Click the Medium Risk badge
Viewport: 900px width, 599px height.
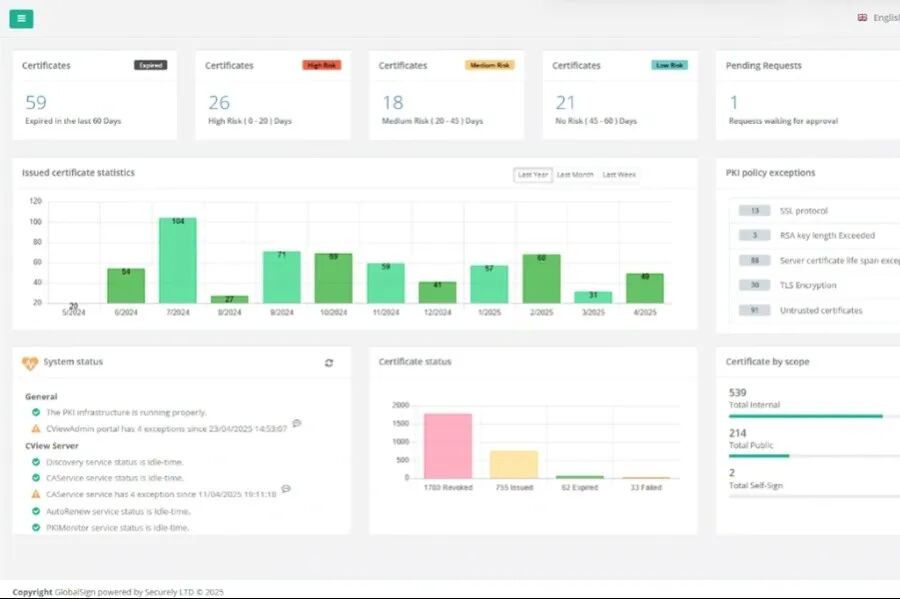(x=490, y=65)
